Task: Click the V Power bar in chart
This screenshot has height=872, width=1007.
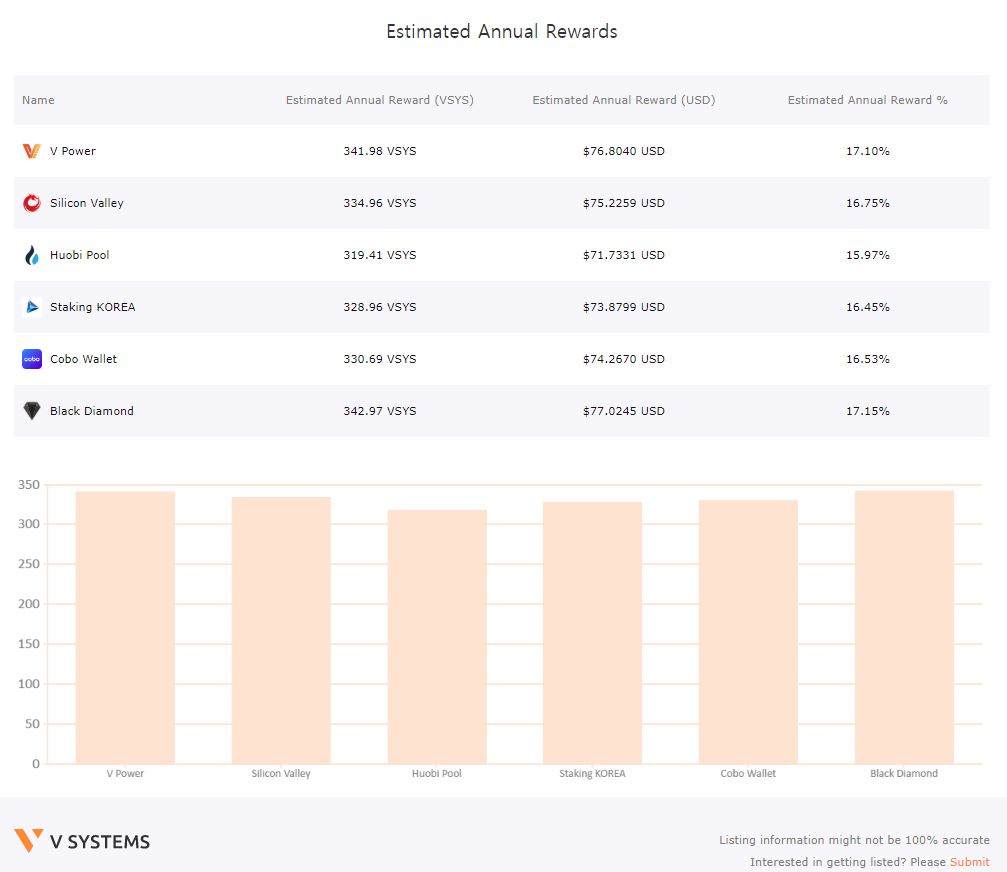Action: click(125, 627)
